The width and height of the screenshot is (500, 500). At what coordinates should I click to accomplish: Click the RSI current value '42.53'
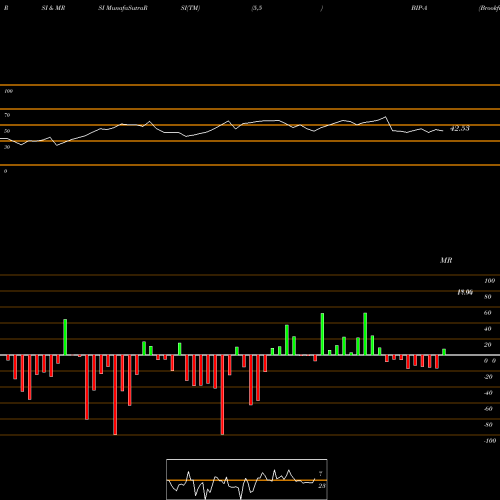point(460,128)
